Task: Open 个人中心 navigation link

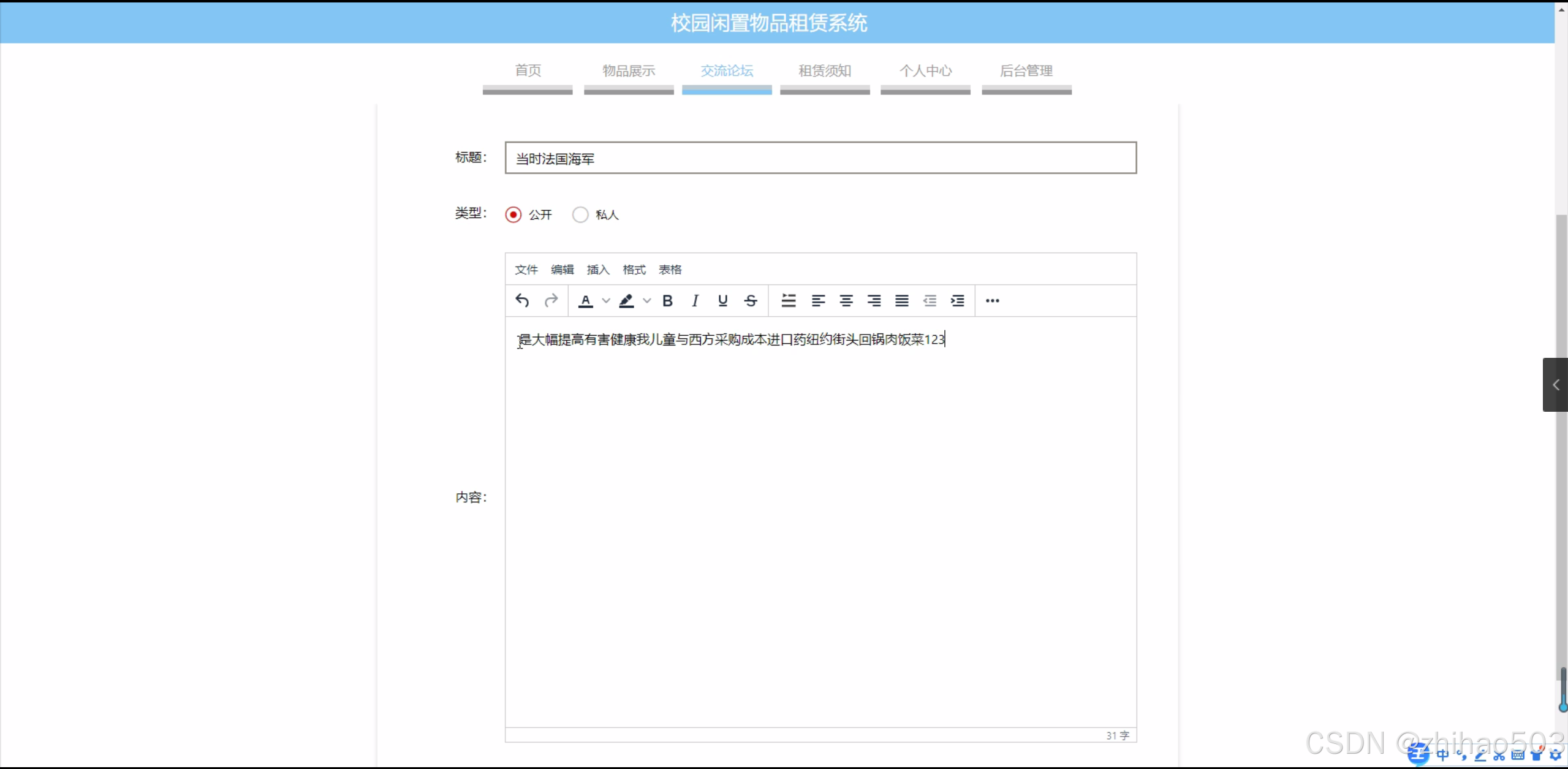Action: pyautogui.click(x=925, y=71)
